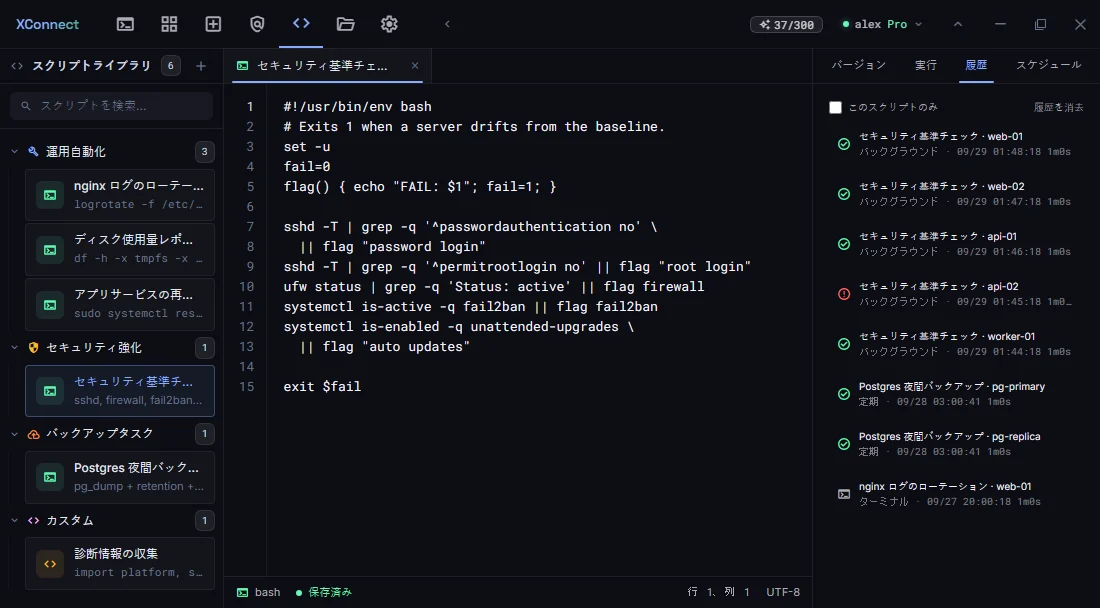Select the script library code icon
Viewport: 1100px width, 608px height.
[x=301, y=23]
